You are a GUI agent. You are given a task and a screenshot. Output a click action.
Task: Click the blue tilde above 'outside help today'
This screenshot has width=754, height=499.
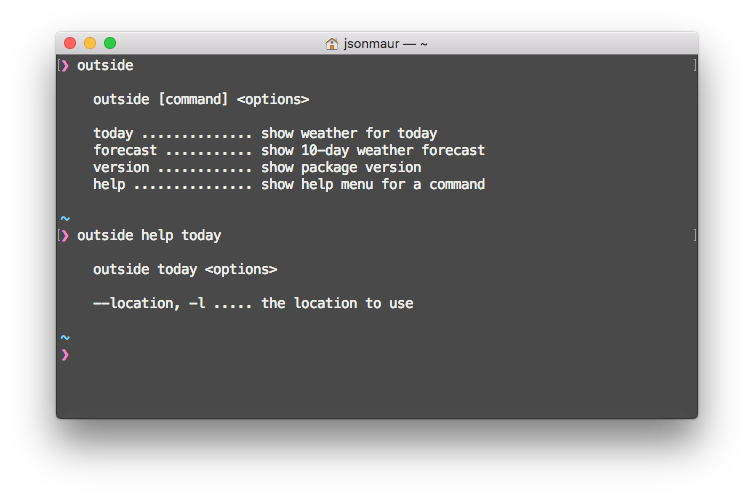click(x=65, y=219)
